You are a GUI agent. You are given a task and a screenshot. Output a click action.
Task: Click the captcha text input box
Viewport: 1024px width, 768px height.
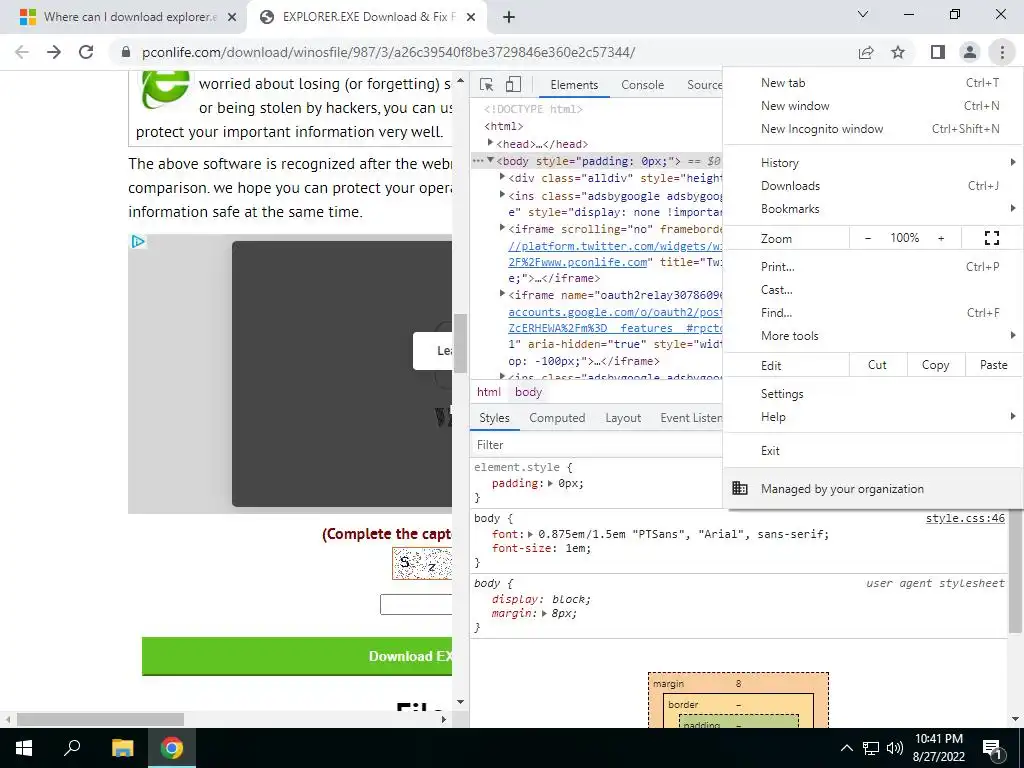[416, 604]
